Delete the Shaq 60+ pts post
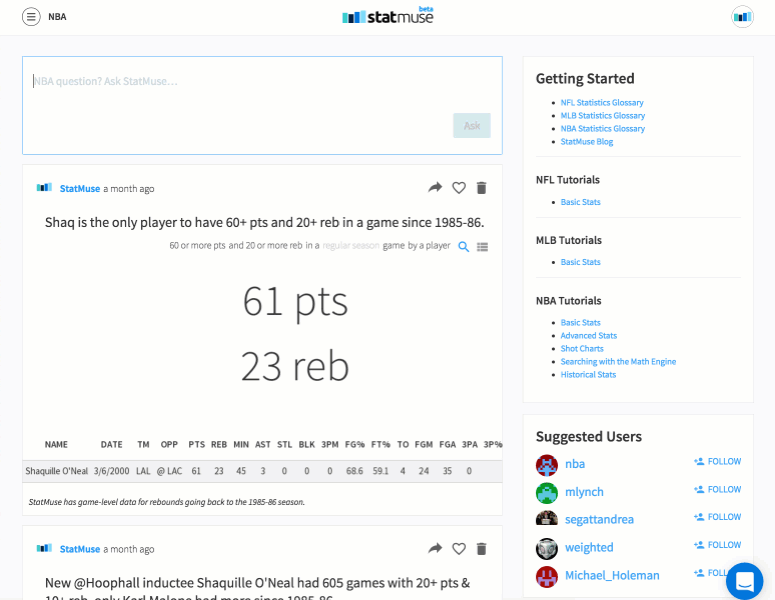The image size is (775, 600). coord(481,188)
